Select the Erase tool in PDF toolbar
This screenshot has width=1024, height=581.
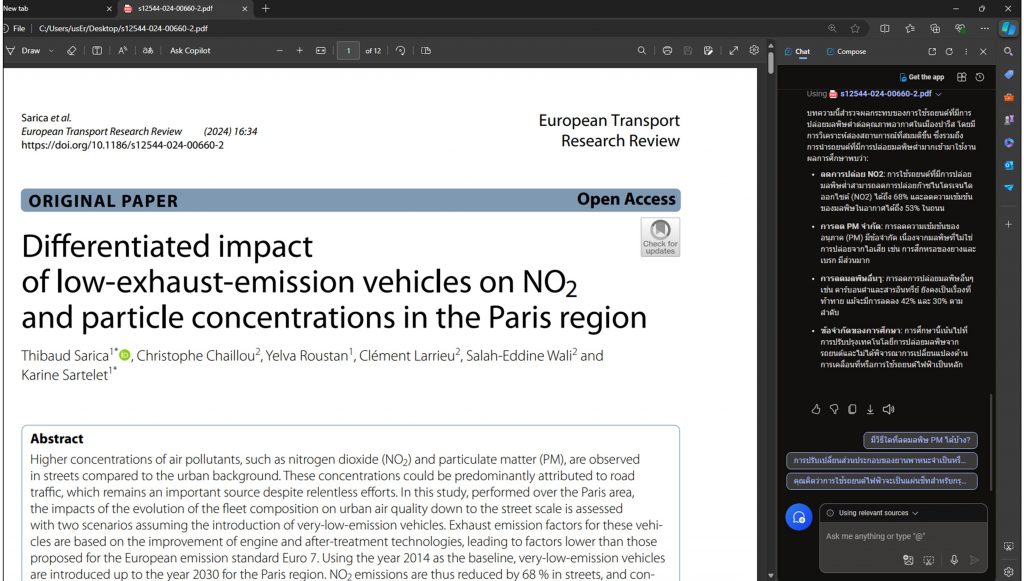(72, 50)
